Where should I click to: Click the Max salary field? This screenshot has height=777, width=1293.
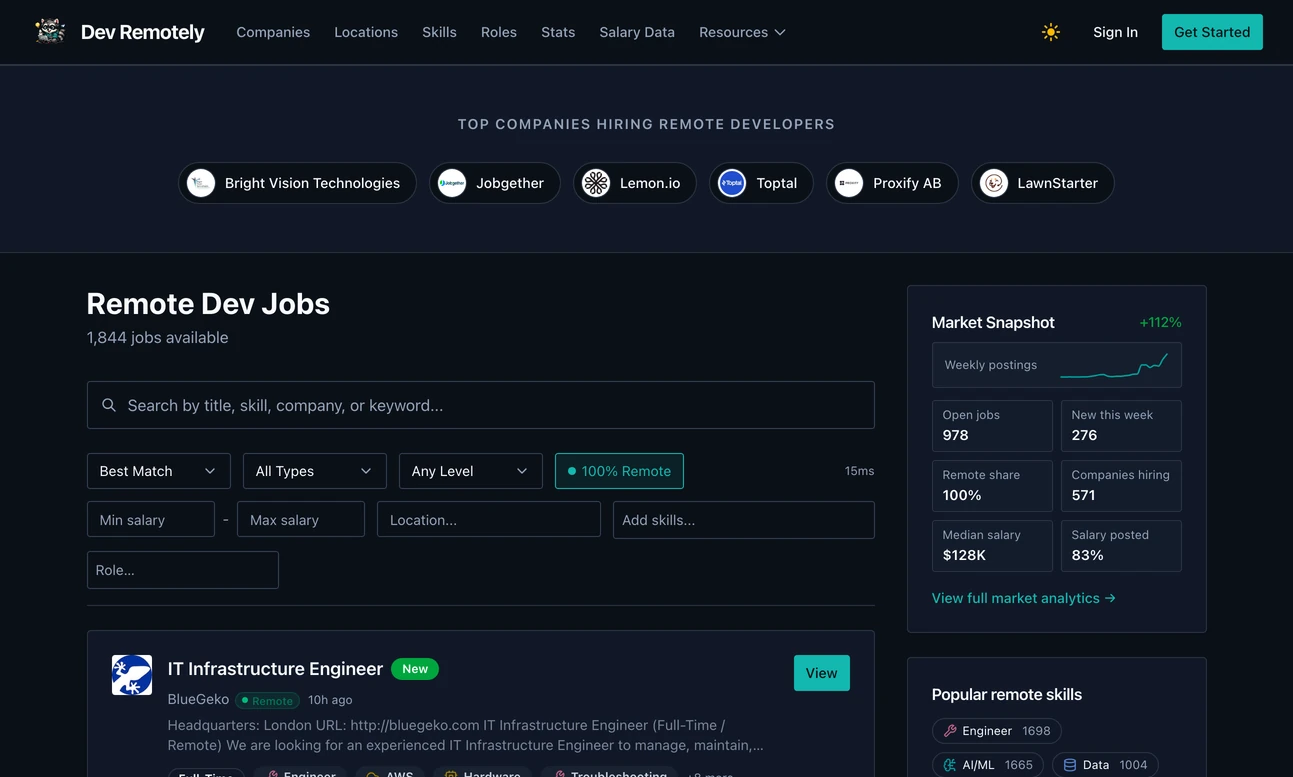301,519
